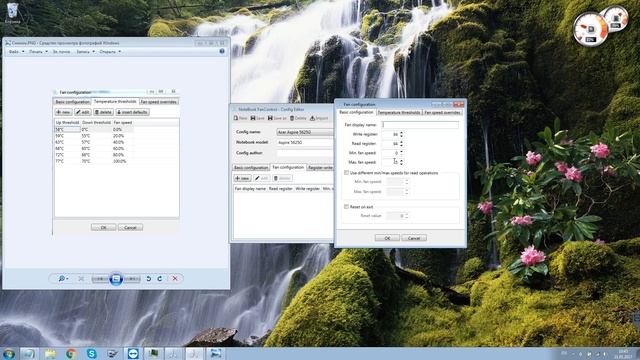Launch Google Chrome from the taskbar
Screen dimensions: 640x360
[x=71, y=353]
